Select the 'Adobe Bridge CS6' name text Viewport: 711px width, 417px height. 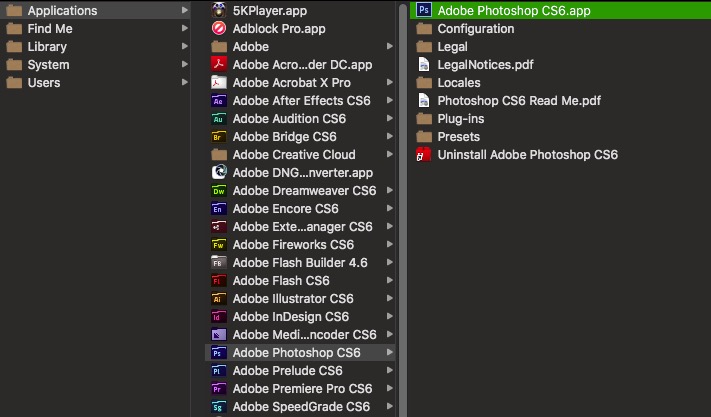point(284,137)
